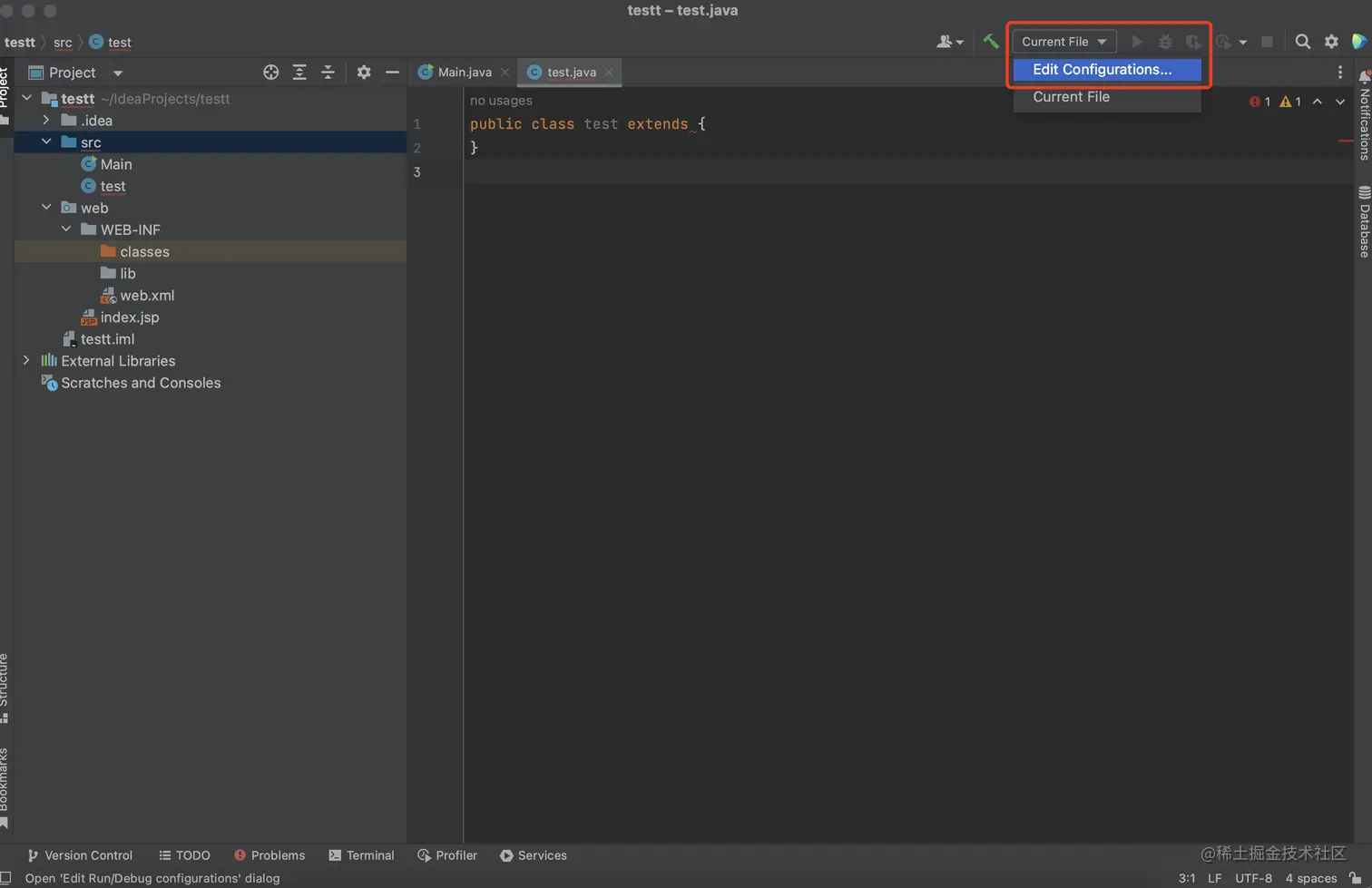Collapse the testt project root node
This screenshot has width=1372, height=888.
point(27,98)
